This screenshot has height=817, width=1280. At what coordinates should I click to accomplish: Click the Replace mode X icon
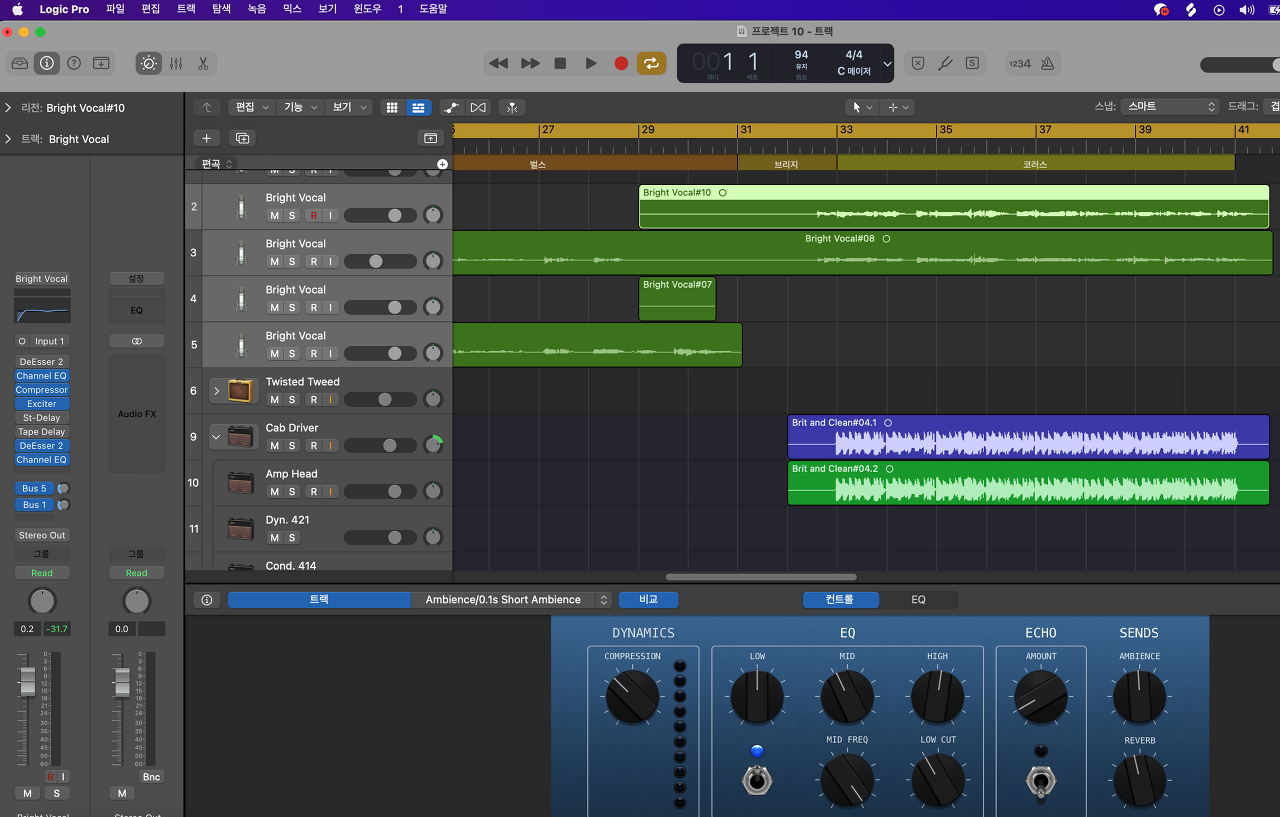[x=917, y=63]
